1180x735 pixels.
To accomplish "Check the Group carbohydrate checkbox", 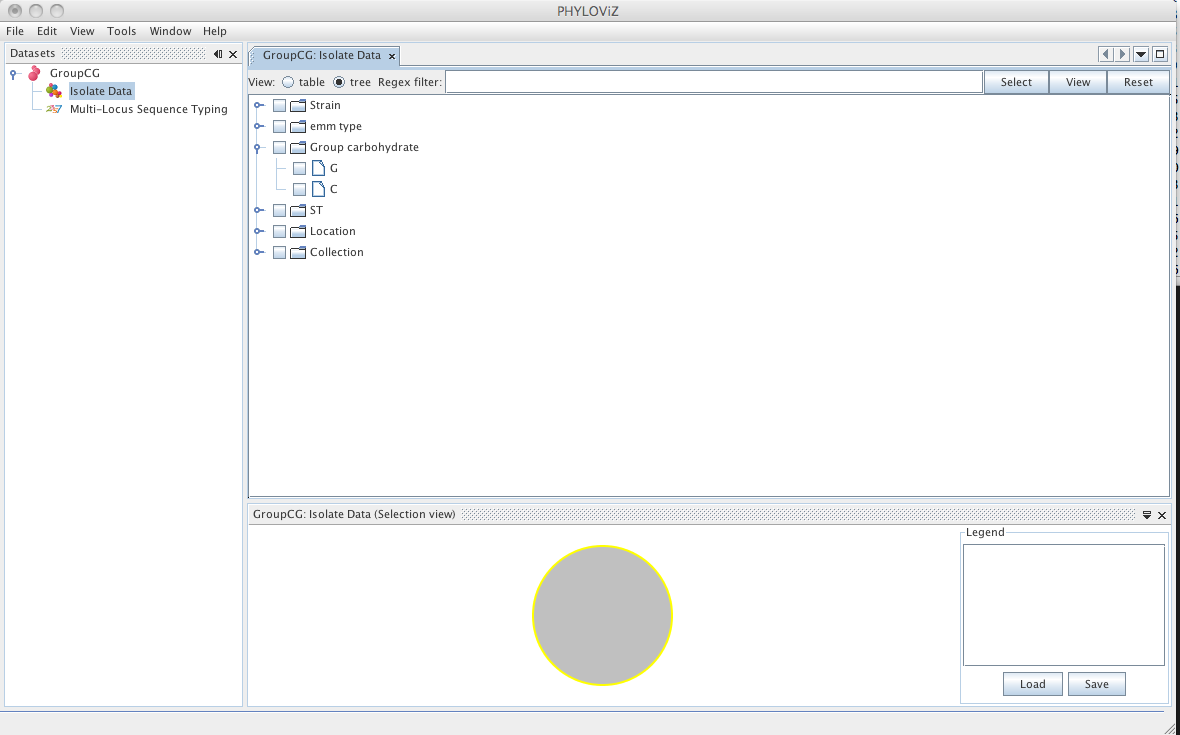I will (x=279, y=147).
